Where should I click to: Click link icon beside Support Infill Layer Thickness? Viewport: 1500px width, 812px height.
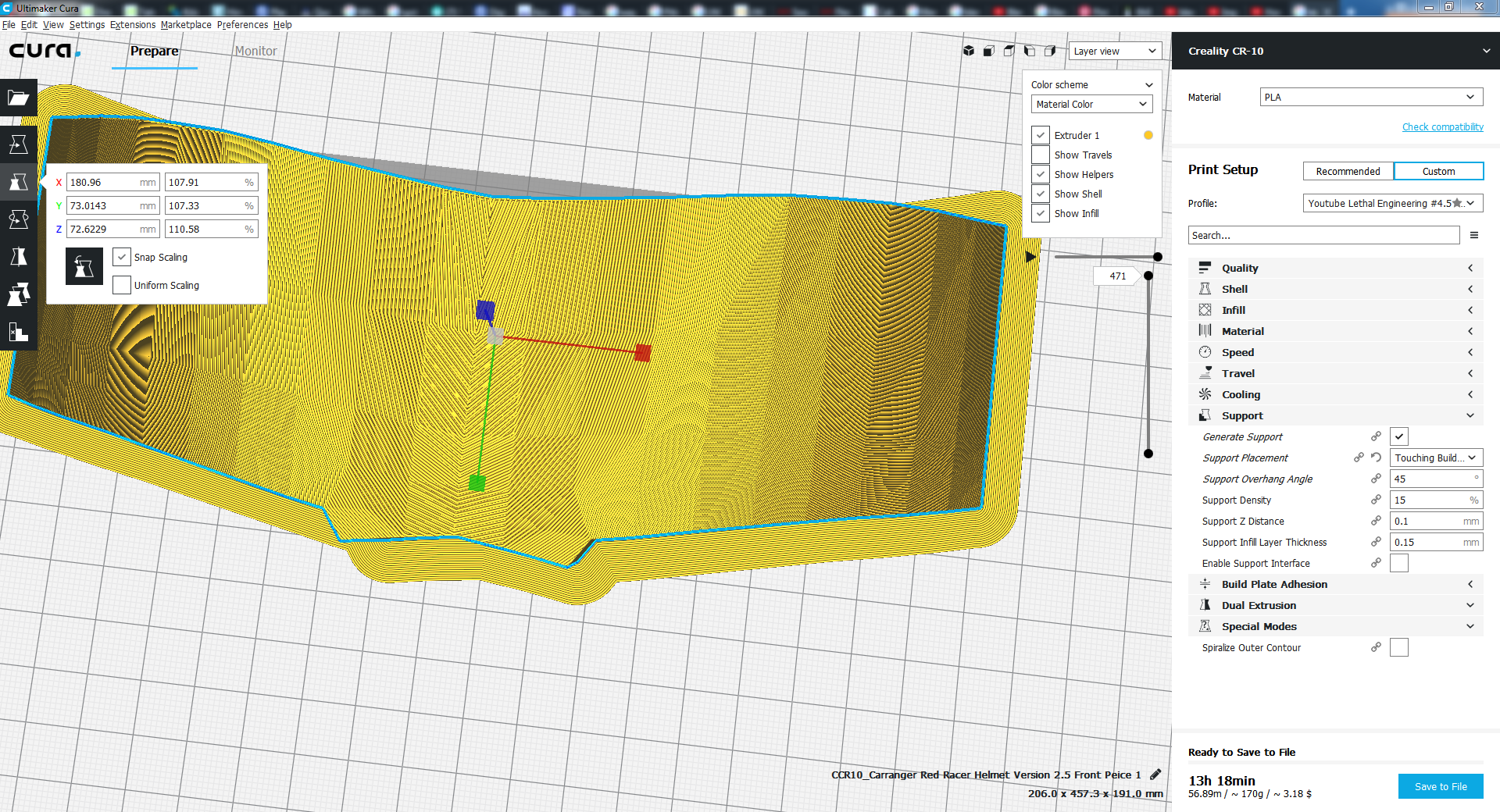(1376, 542)
